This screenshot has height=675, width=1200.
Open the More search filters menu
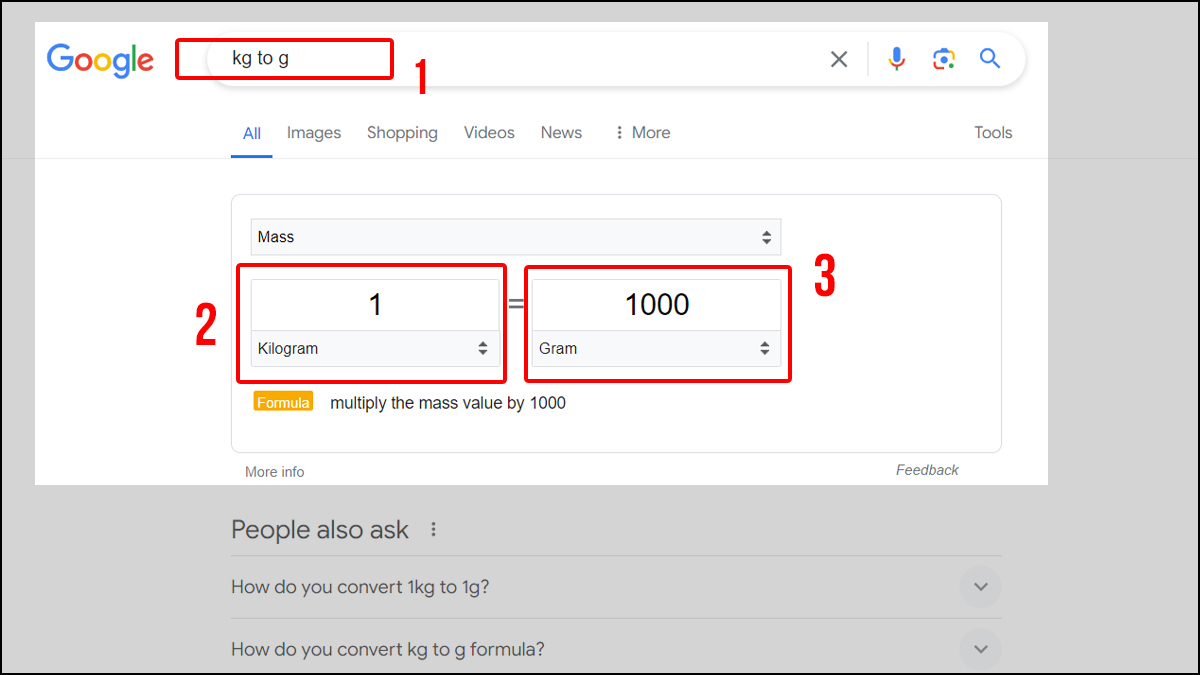(x=642, y=133)
